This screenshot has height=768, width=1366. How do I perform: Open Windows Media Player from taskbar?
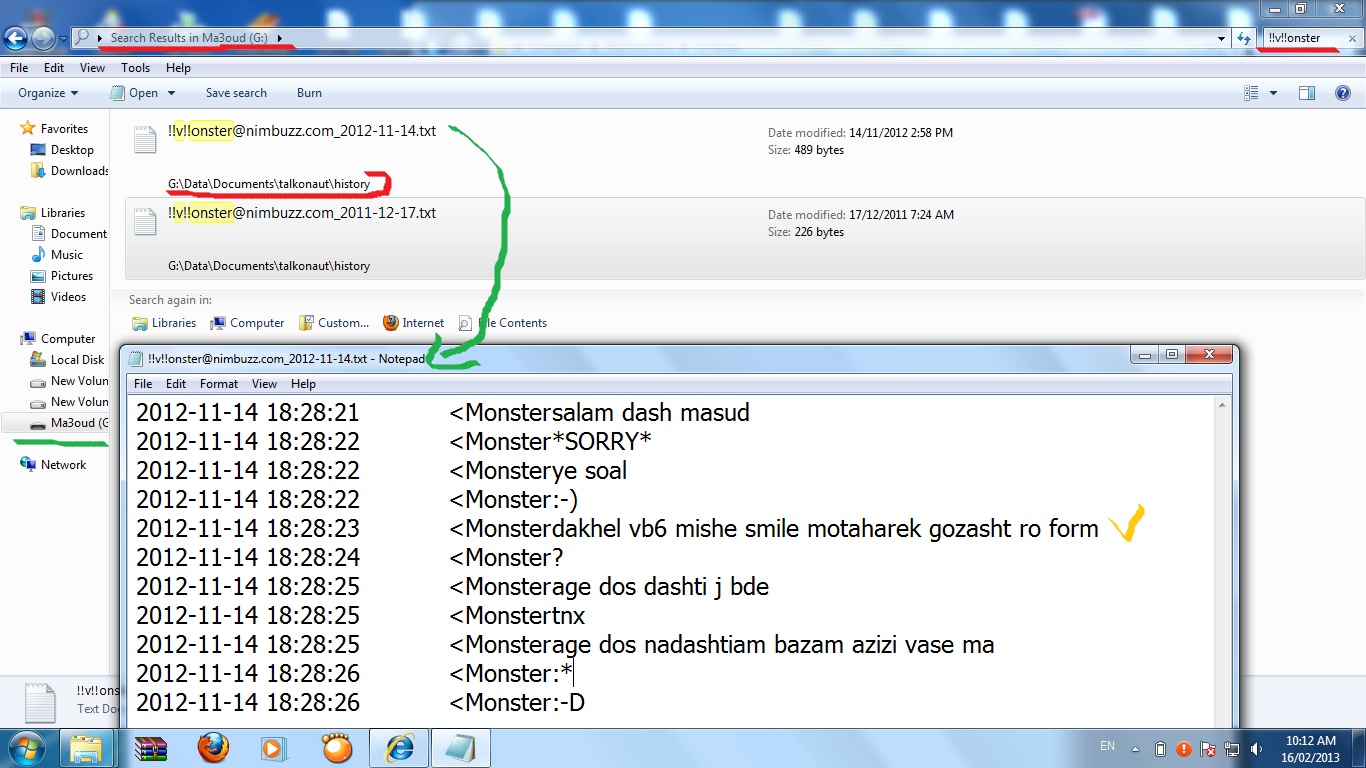pos(273,748)
